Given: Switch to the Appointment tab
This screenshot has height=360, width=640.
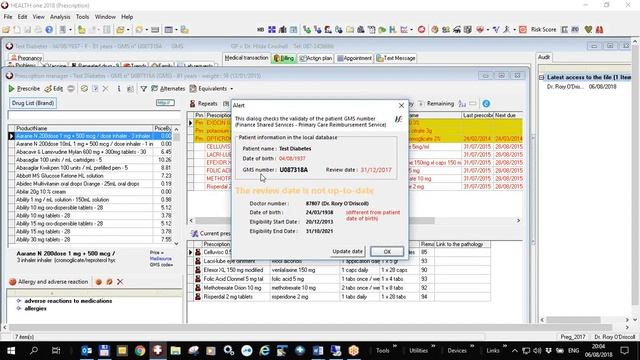Looking at the screenshot, I should click(x=354, y=58).
